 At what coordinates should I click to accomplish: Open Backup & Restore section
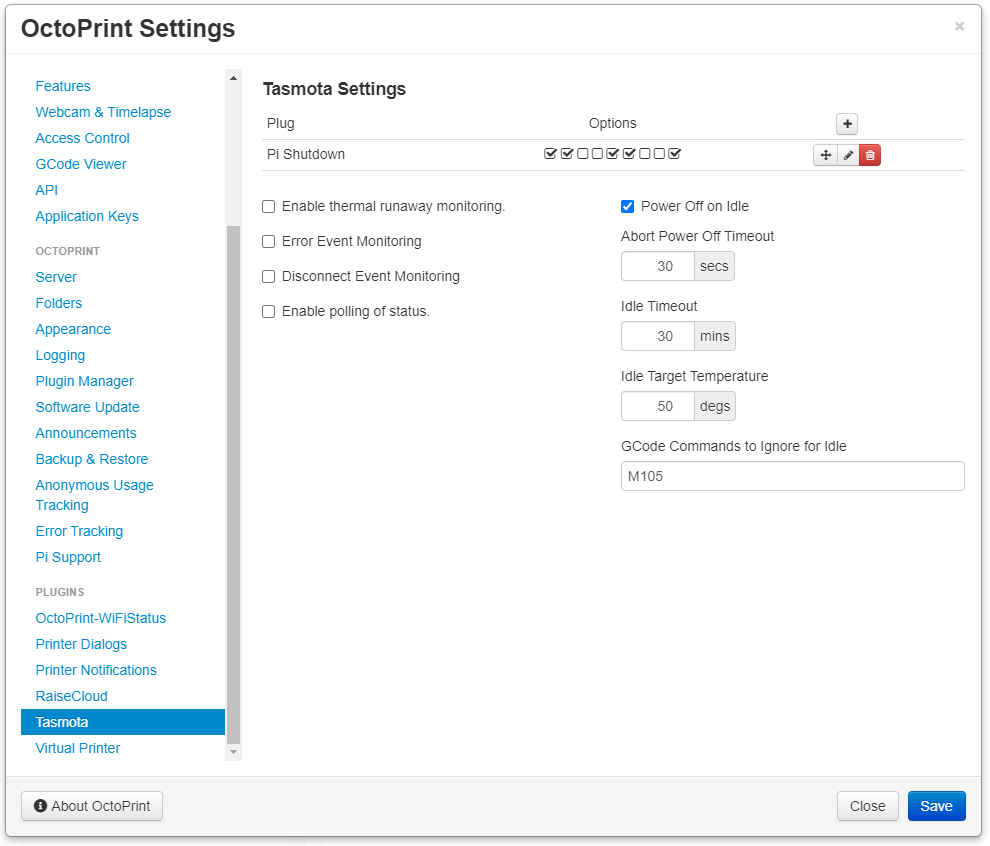point(92,459)
